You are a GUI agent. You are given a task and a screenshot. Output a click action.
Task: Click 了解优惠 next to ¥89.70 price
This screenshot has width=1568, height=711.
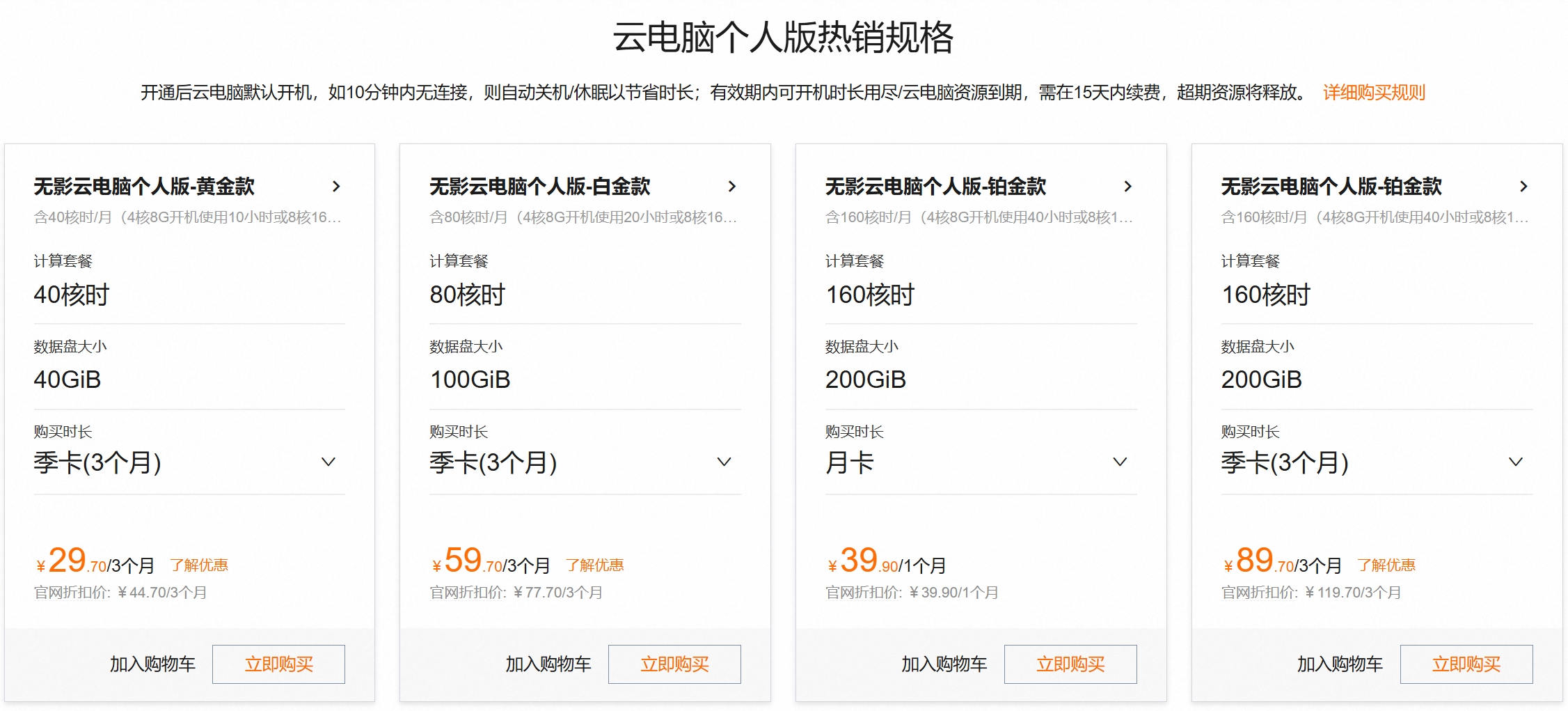[x=1386, y=565]
